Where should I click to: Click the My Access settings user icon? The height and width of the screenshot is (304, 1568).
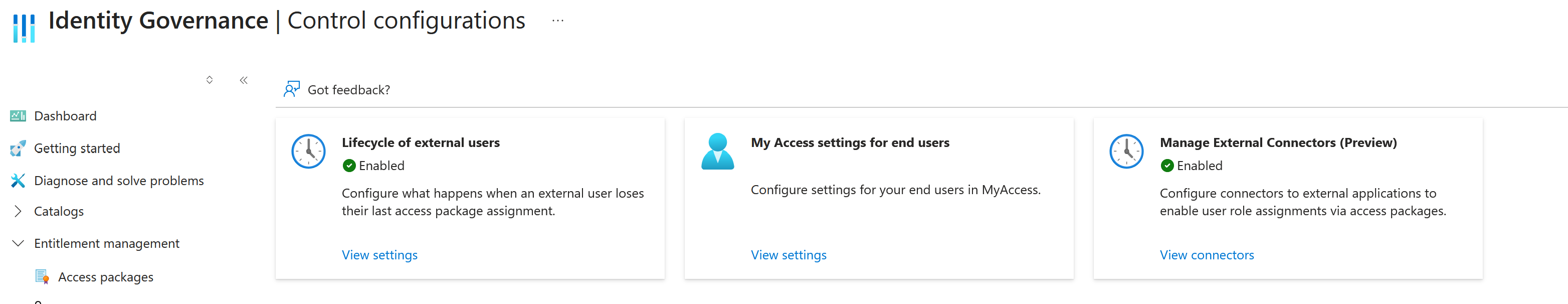coord(718,151)
